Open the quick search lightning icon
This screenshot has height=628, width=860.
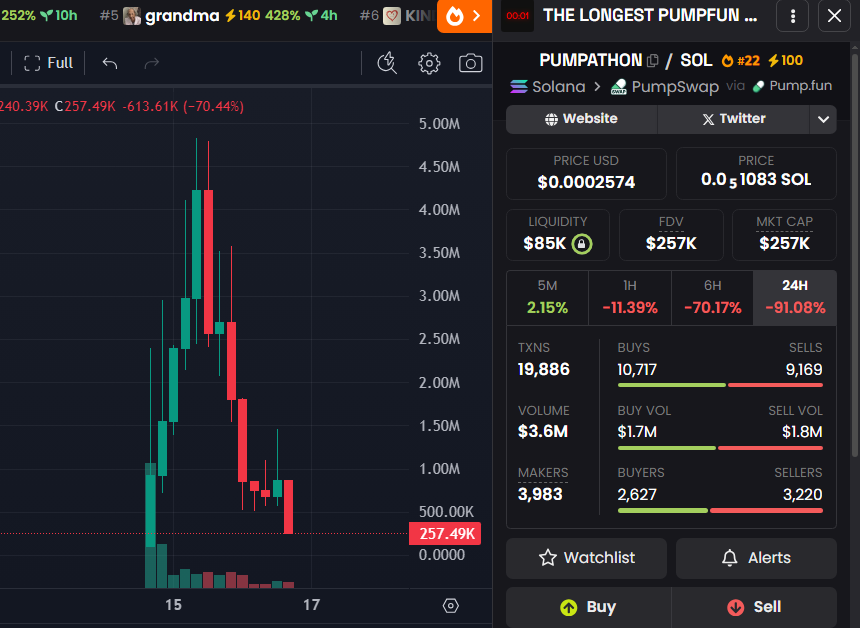[387, 63]
